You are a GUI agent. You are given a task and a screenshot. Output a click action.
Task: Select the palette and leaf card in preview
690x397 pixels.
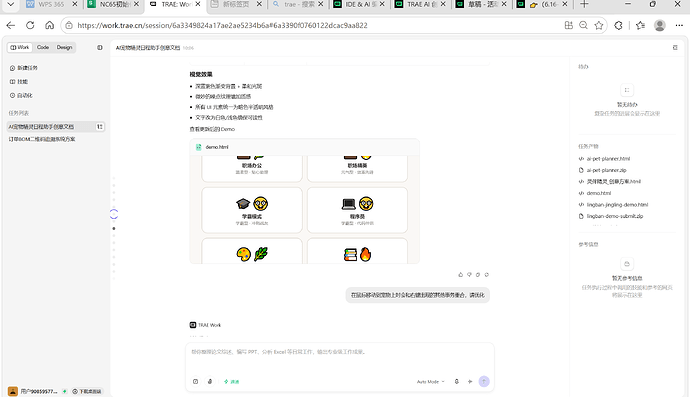pos(252,251)
